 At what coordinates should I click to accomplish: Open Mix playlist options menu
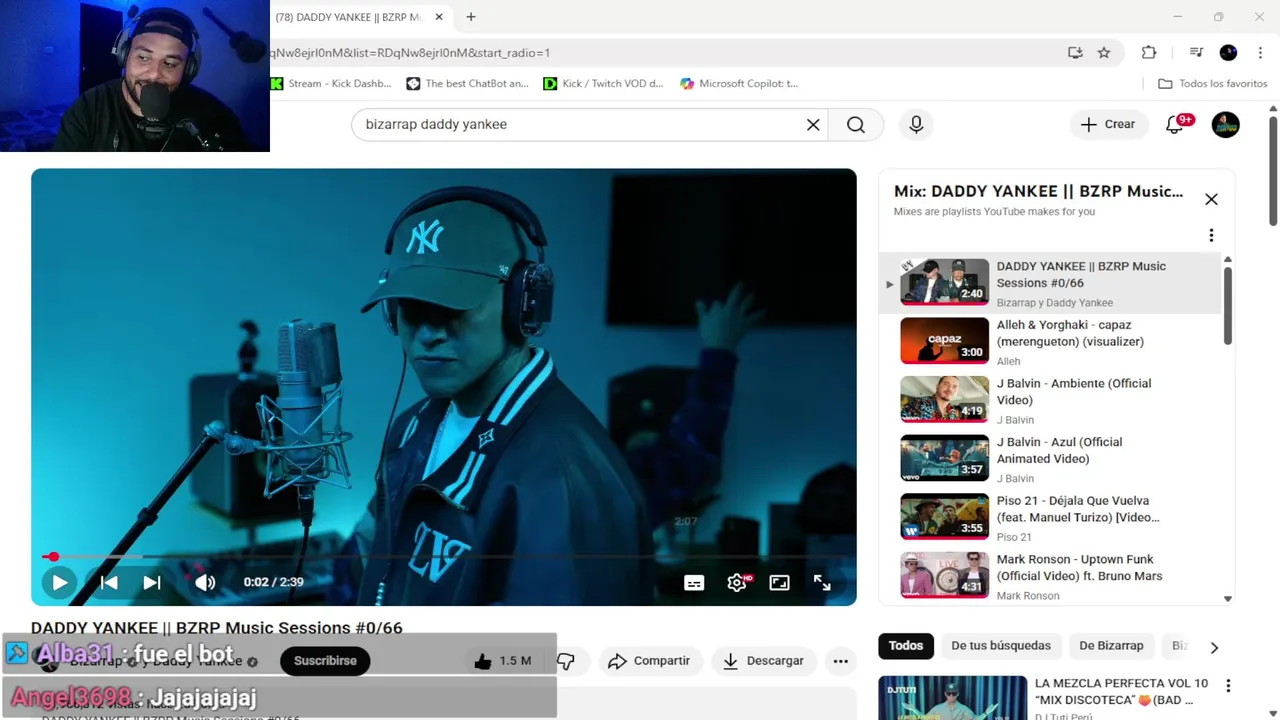1211,235
